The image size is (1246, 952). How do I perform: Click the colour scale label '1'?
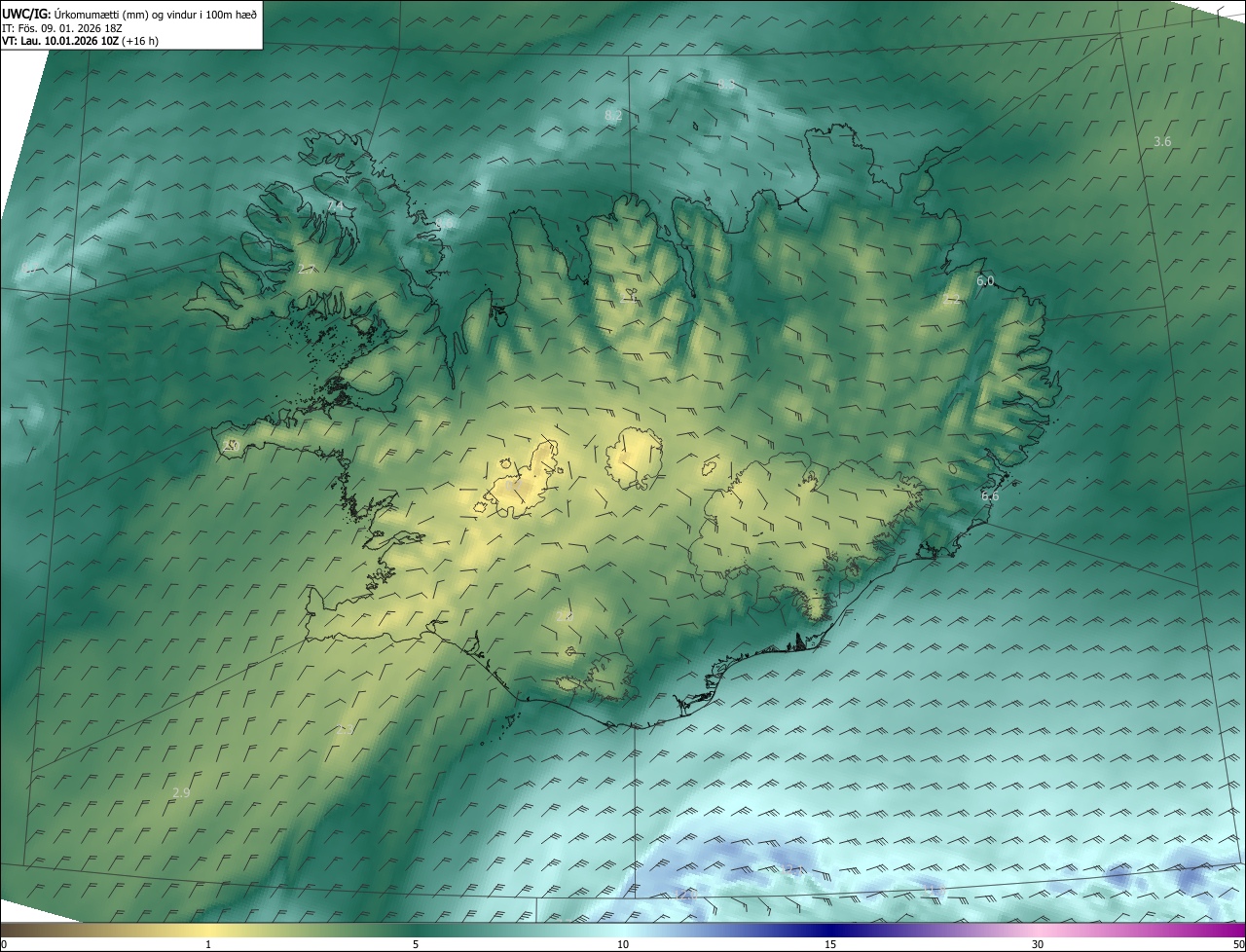coord(208,944)
